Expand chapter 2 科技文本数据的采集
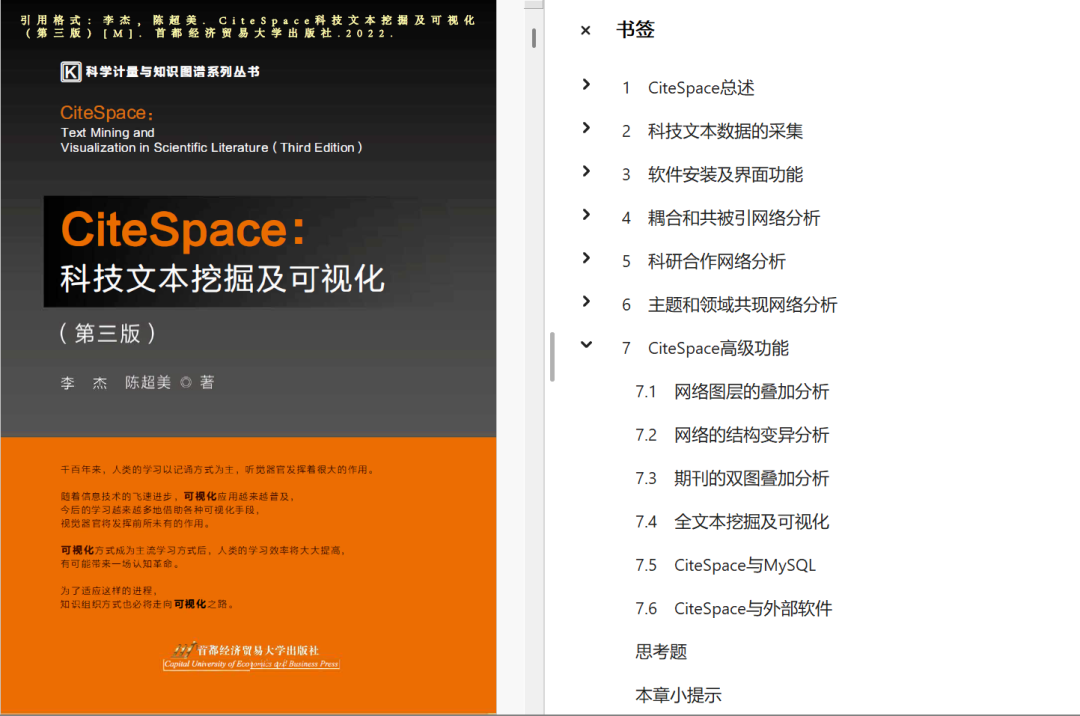 [x=586, y=128]
